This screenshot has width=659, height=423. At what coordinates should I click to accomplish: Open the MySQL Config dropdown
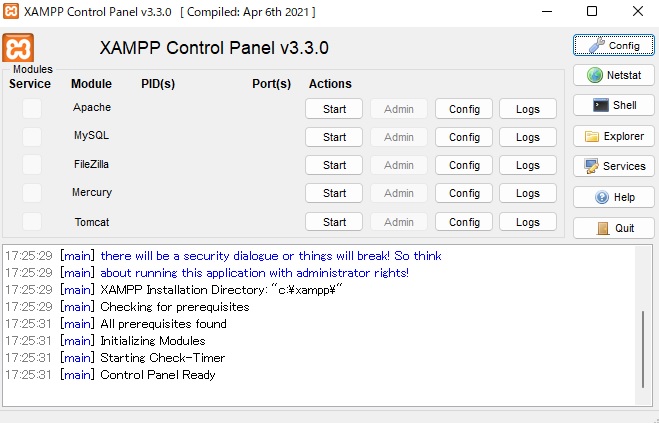pos(464,137)
